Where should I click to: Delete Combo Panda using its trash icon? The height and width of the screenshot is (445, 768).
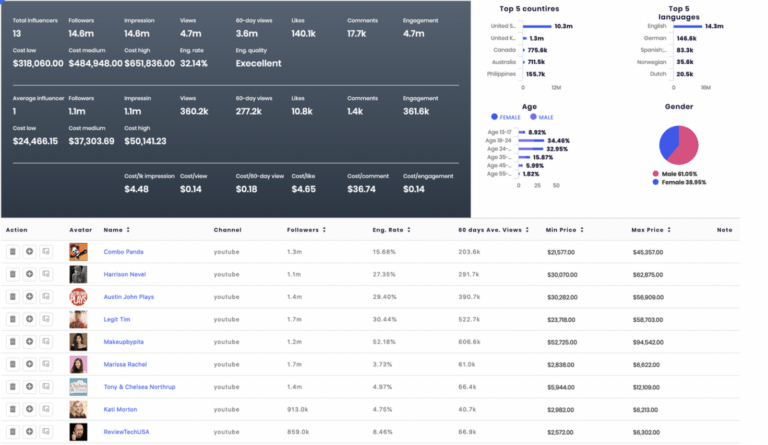[13, 252]
